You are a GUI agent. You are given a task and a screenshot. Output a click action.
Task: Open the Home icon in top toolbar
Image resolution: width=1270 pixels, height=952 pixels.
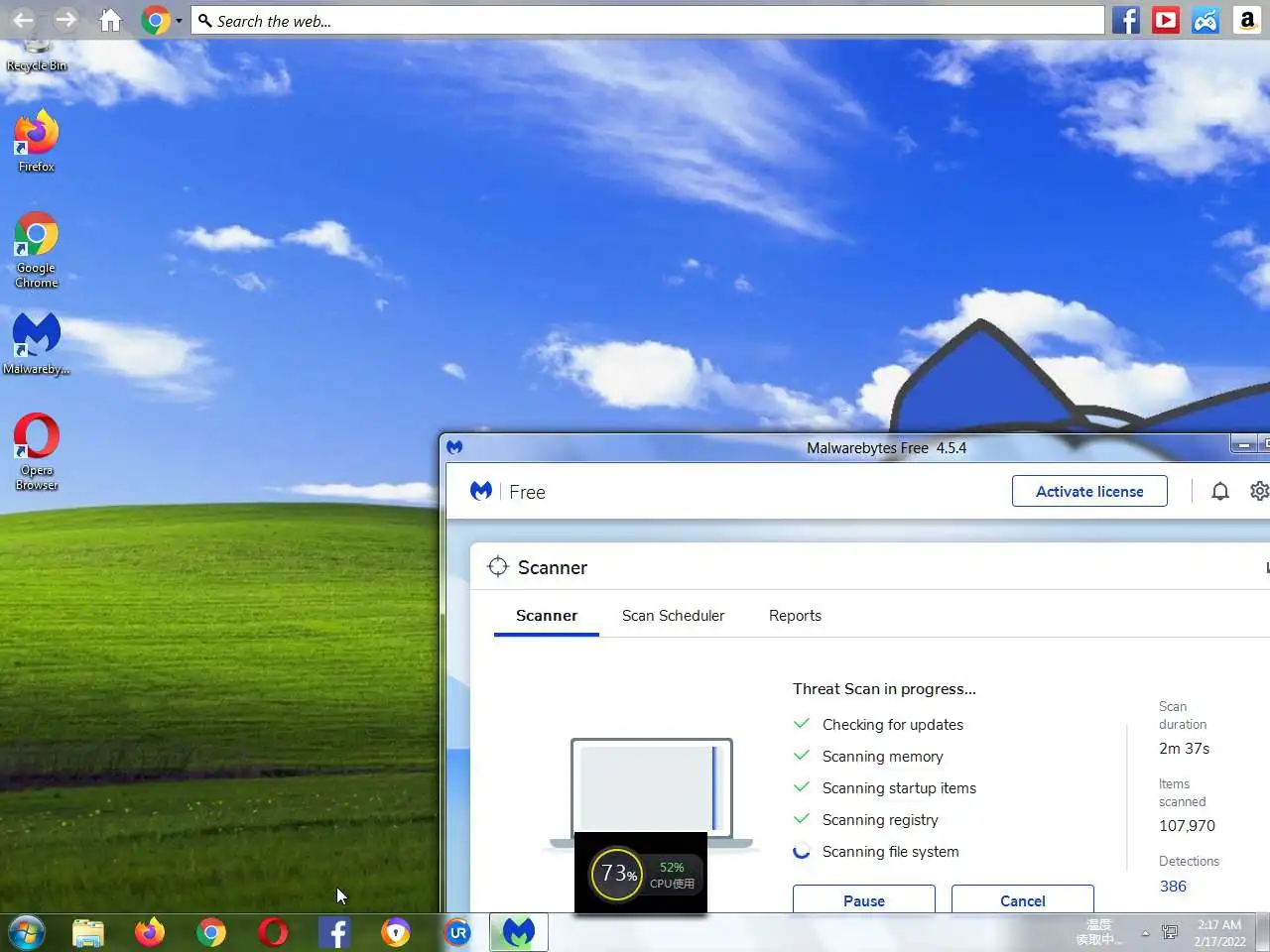(110, 20)
